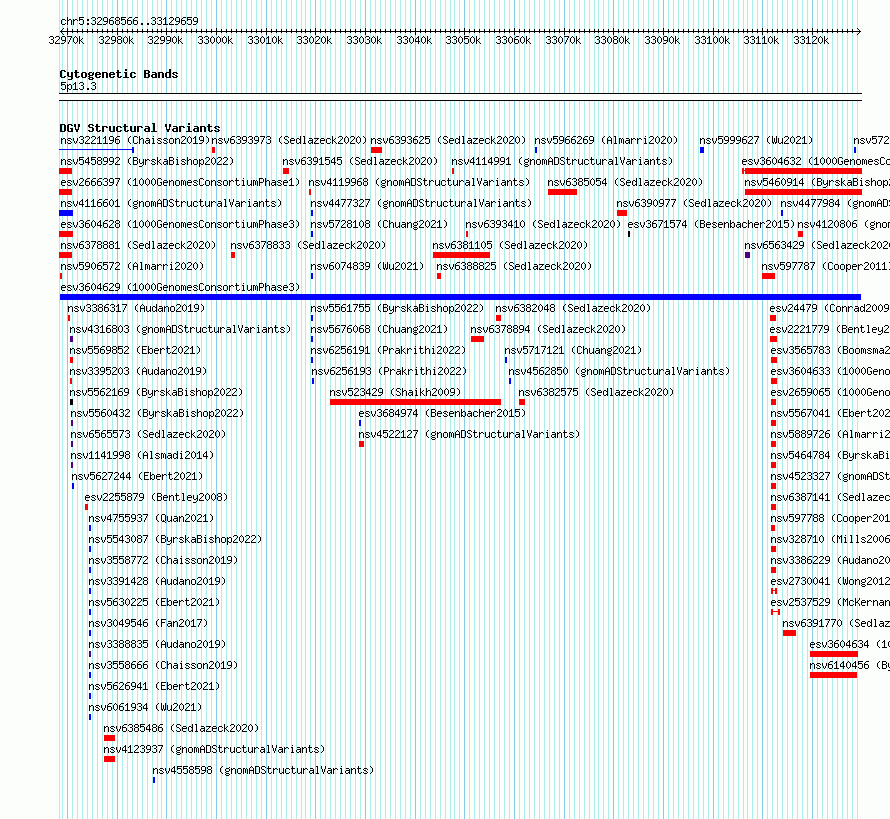Select nsv6391545 (Sedlazeck2020) variant label
890x819 pixels.
[x=360, y=161]
